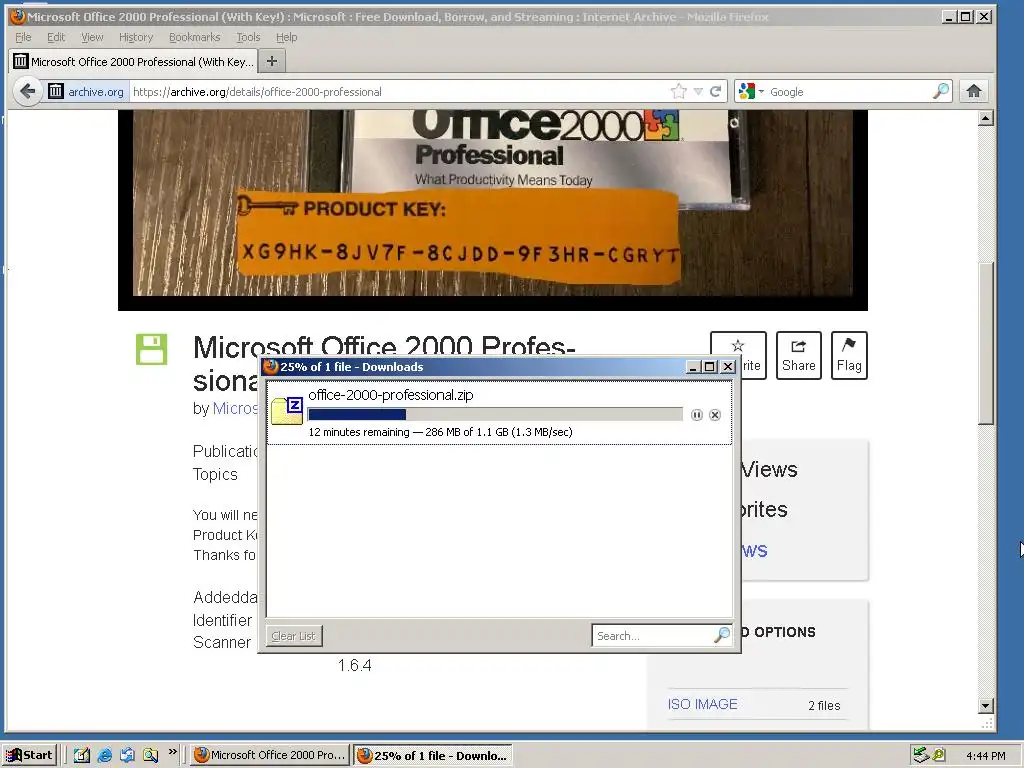This screenshot has height=768, width=1024.
Task: Click the archive.org site identity icon
Action: [56, 91]
